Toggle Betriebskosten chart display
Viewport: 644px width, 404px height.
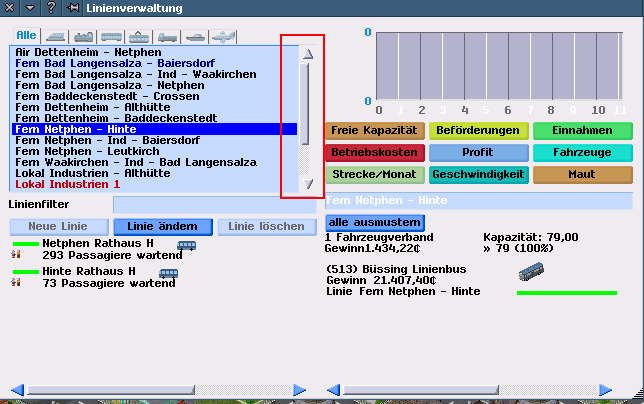[375, 153]
